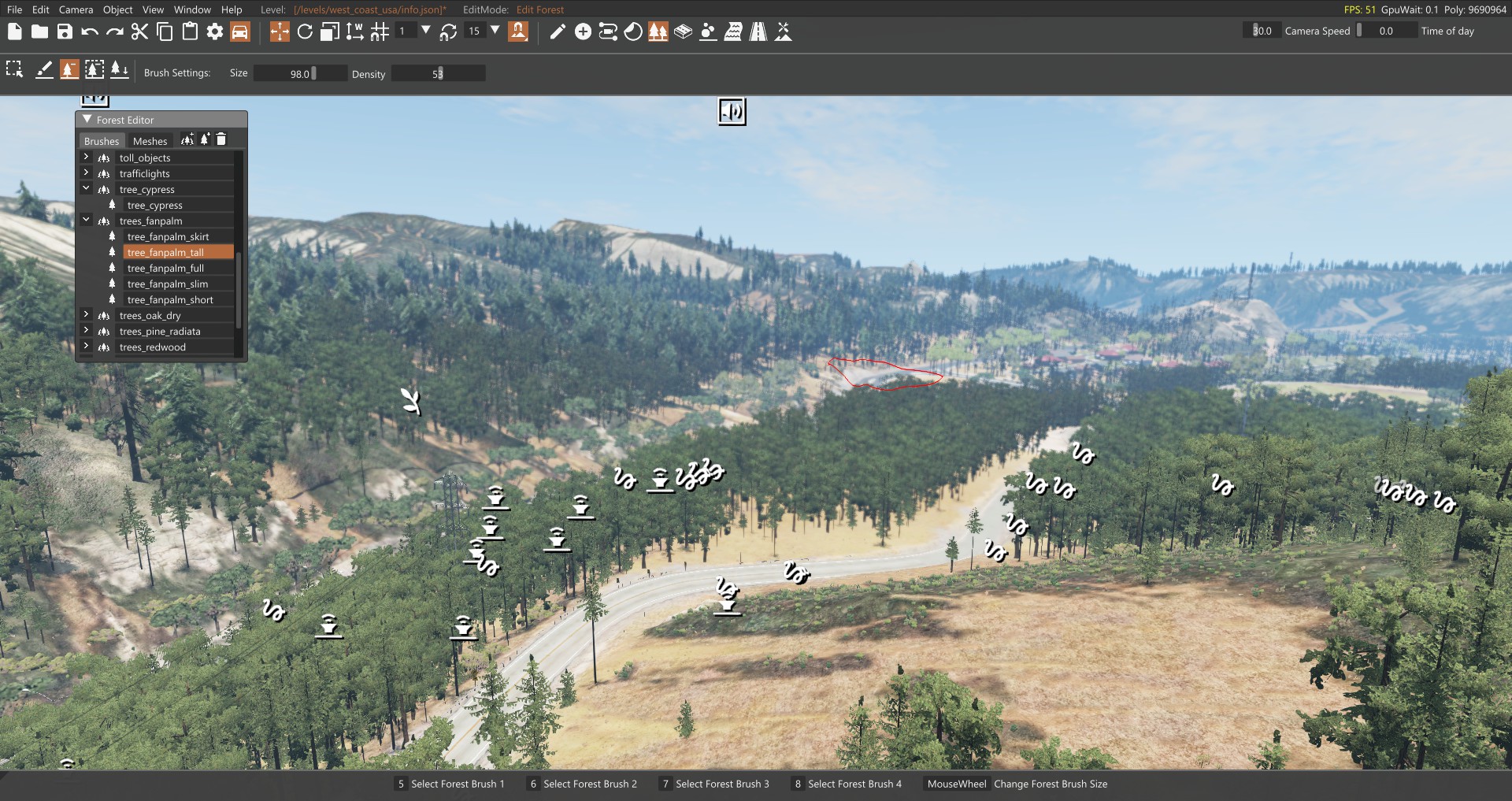Viewport: 1512px width, 801px height.
Task: Open the river water editor tool
Action: (733, 32)
